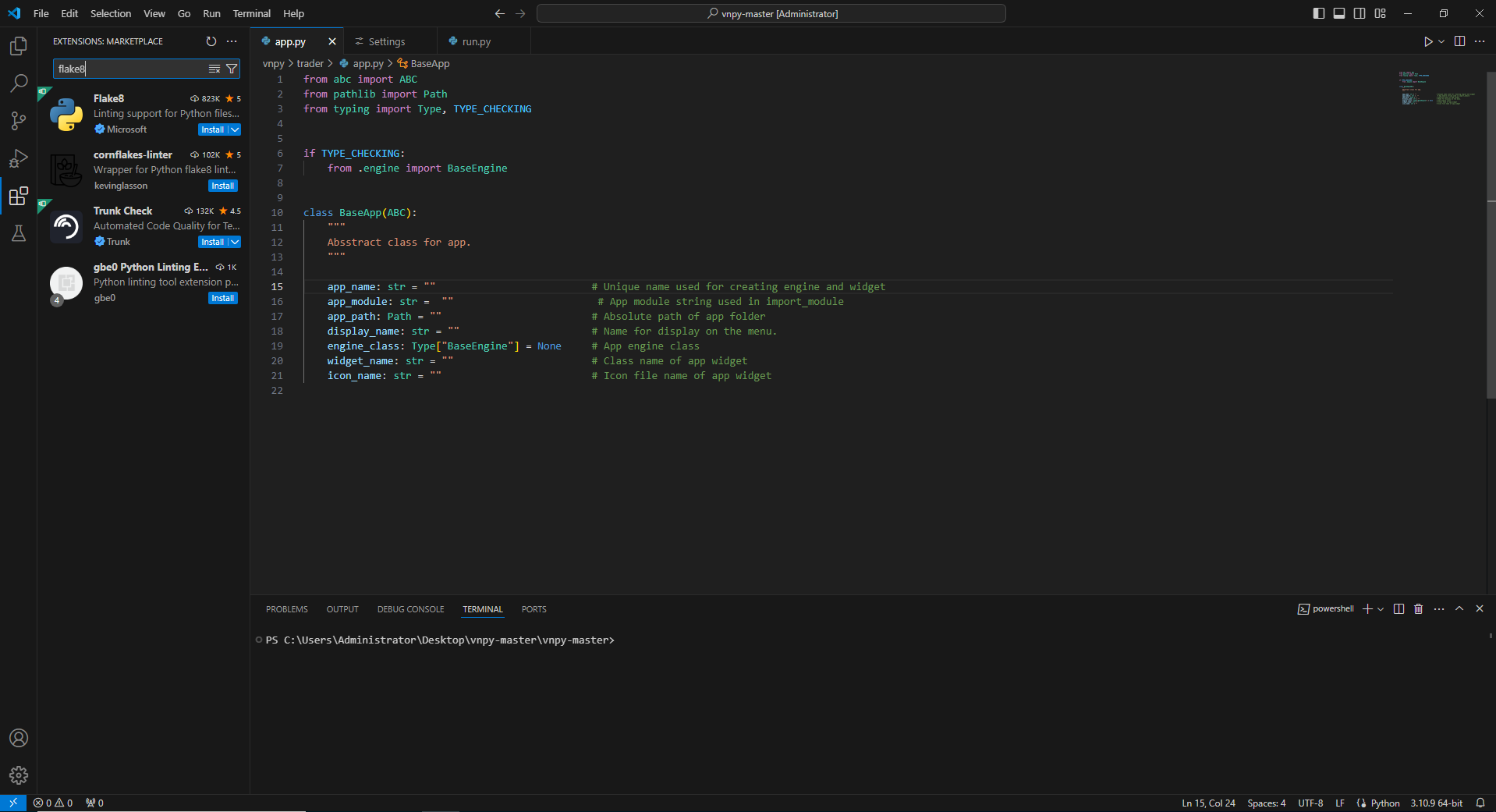Open notifications bell in status bar
1496x812 pixels.
[1480, 803]
